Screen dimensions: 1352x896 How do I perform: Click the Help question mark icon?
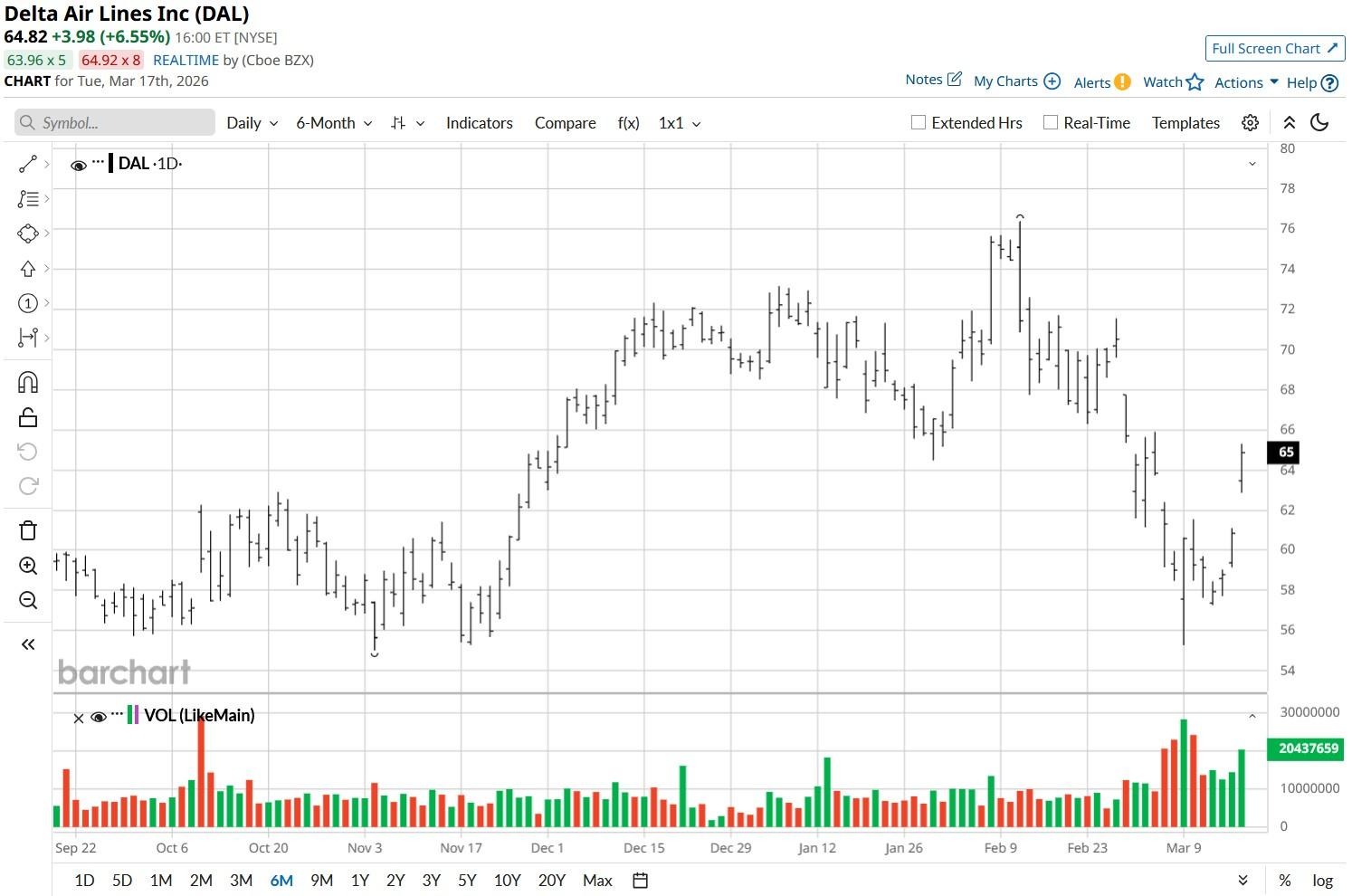[x=1329, y=83]
